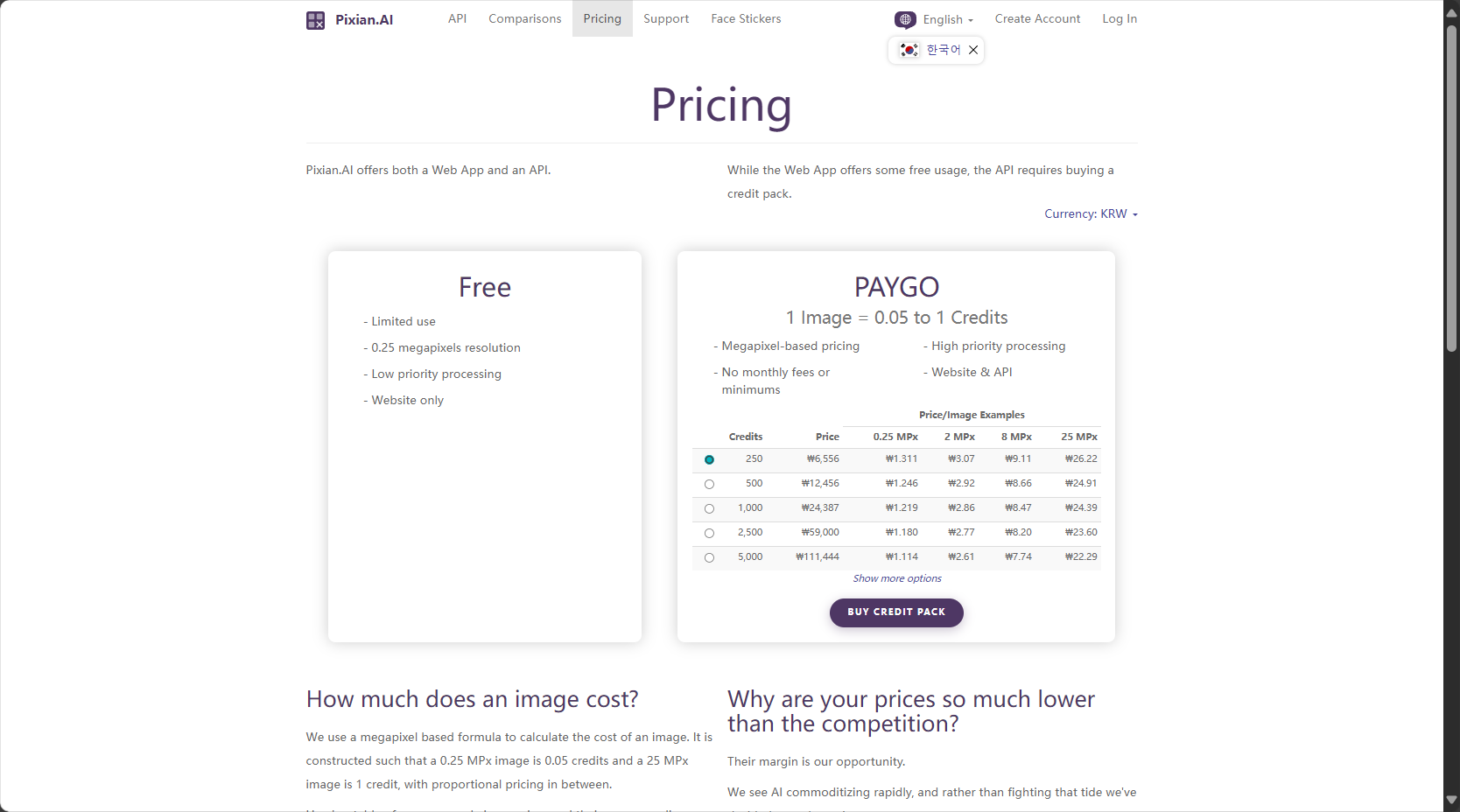Viewport: 1460px width, 812px height.
Task: Show more credit pack options
Action: click(897, 578)
